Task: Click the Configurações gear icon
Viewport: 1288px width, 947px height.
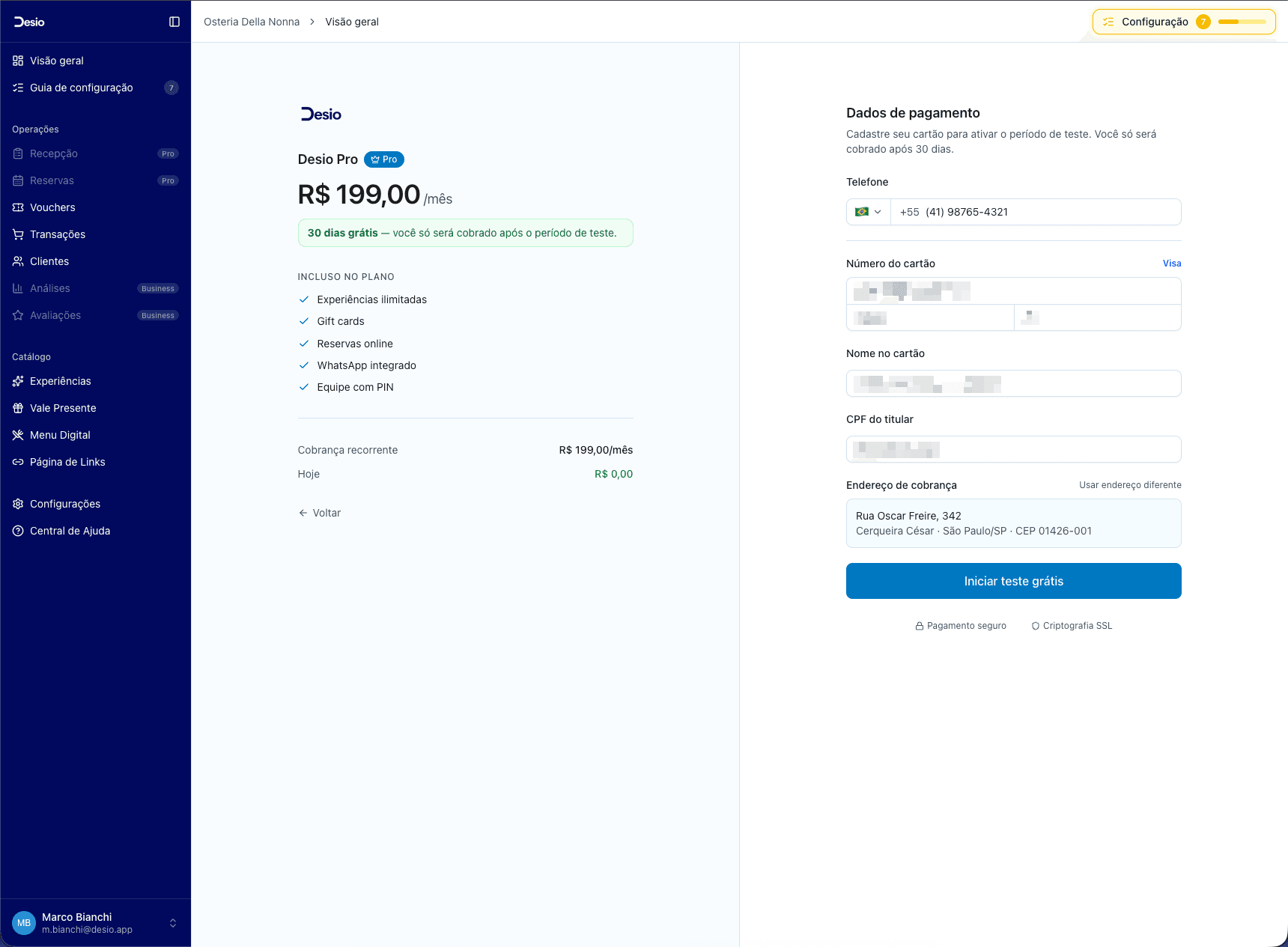Action: click(18, 504)
